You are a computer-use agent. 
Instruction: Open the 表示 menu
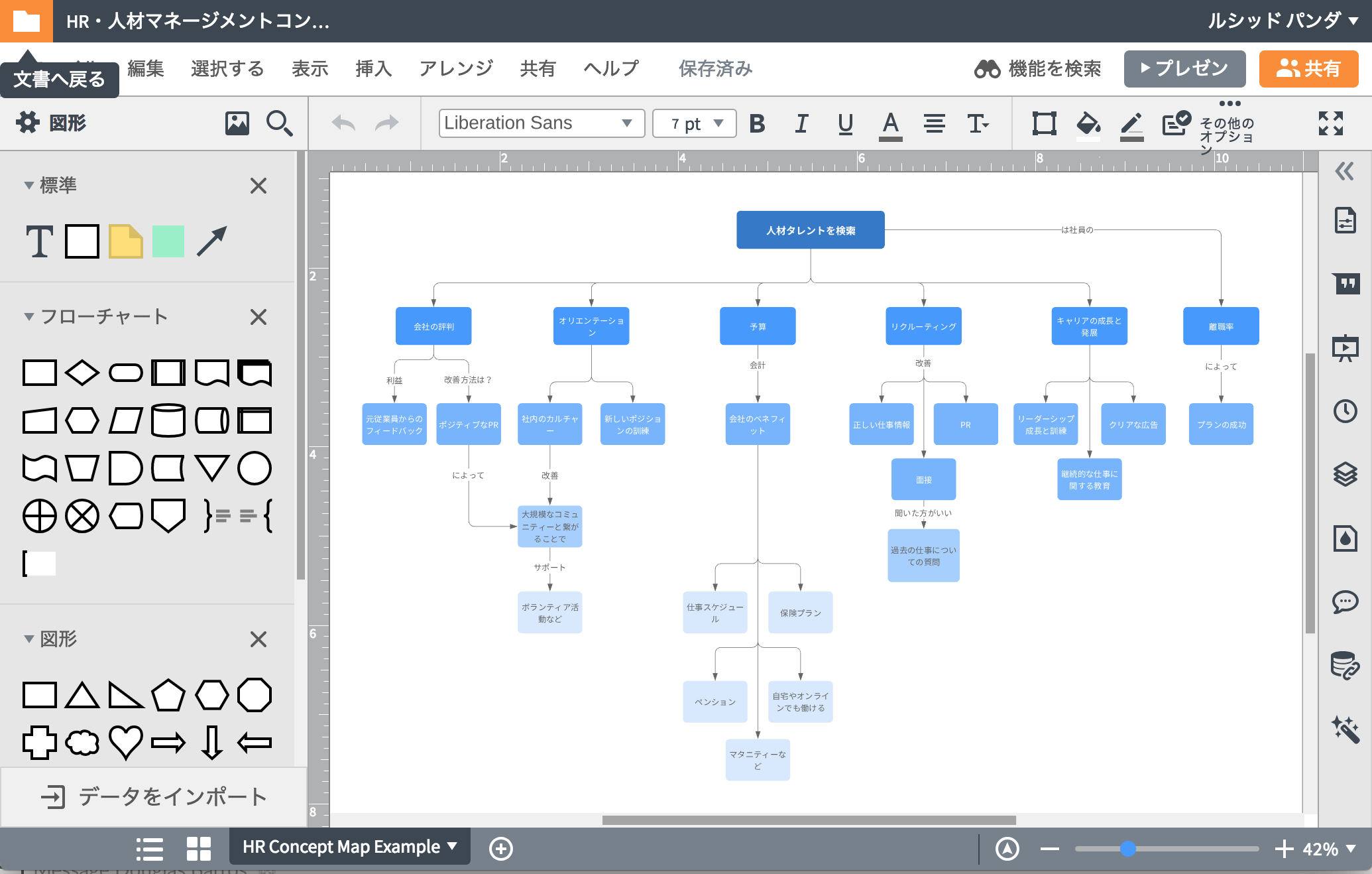[310, 68]
